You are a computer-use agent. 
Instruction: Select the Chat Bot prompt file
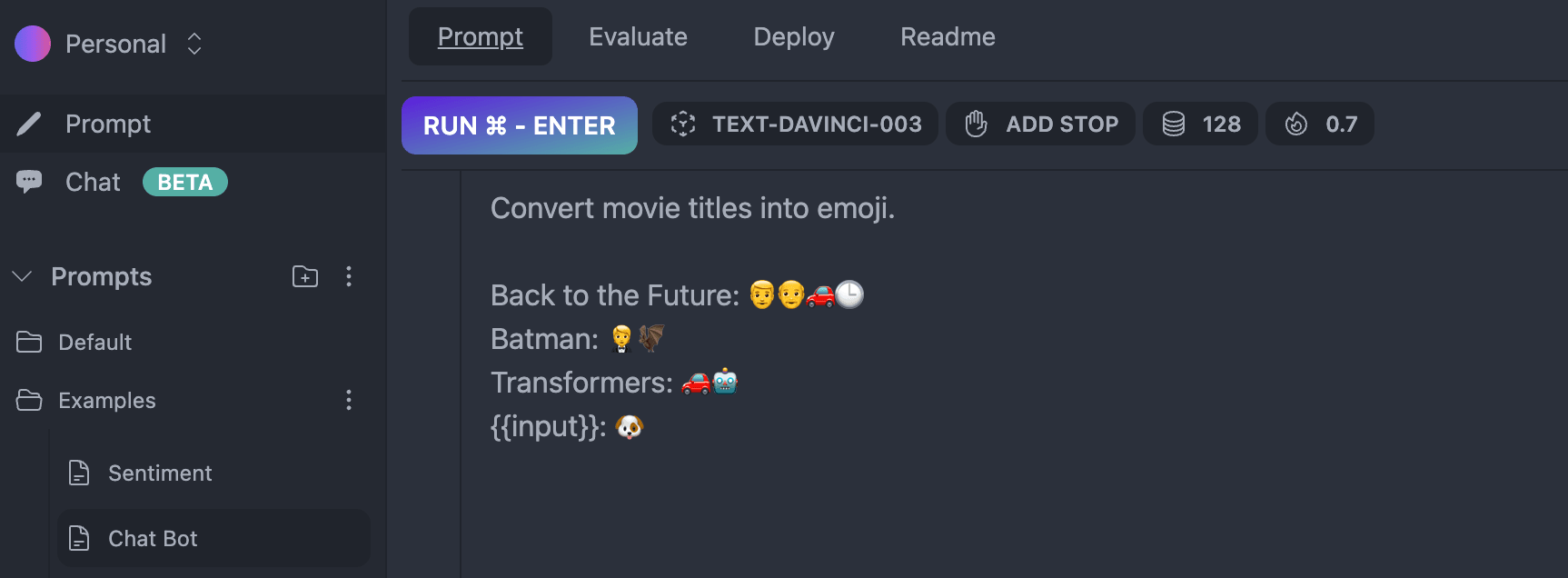[x=213, y=538]
